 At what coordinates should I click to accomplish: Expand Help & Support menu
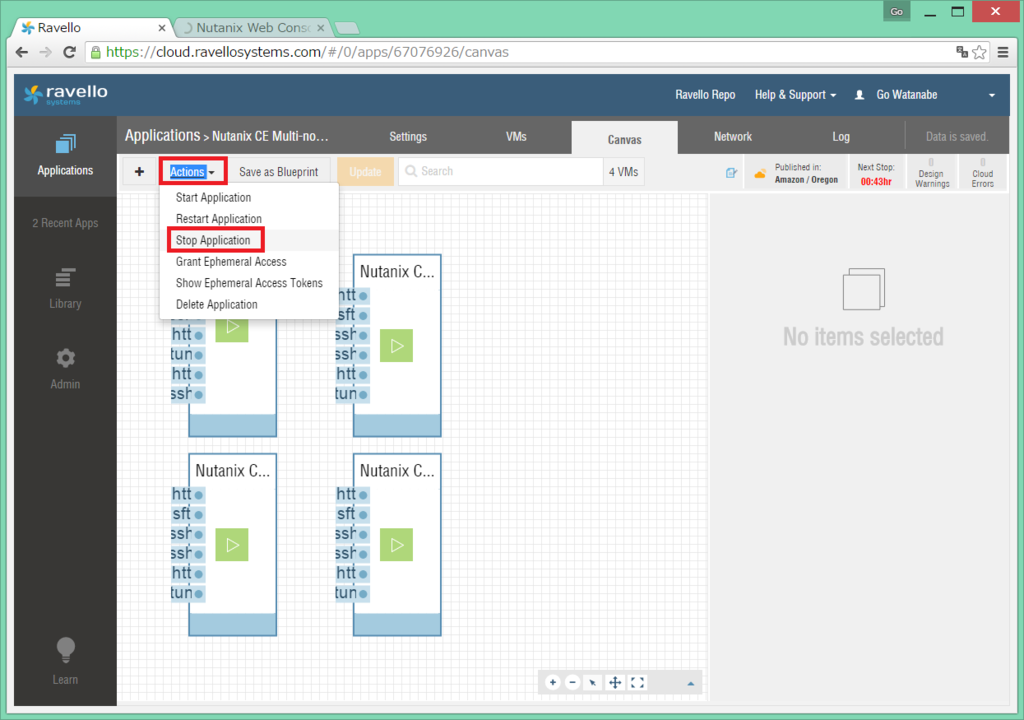[x=795, y=95]
